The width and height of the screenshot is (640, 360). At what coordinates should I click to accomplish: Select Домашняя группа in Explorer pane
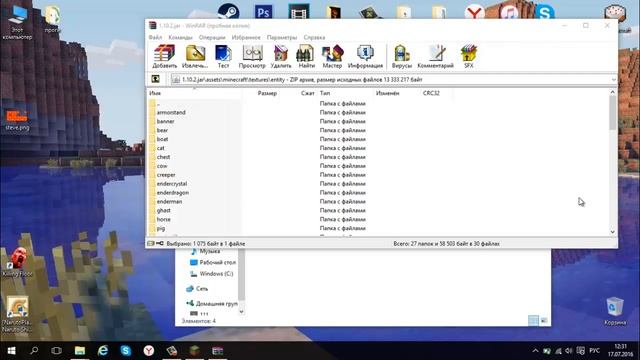[212, 304]
